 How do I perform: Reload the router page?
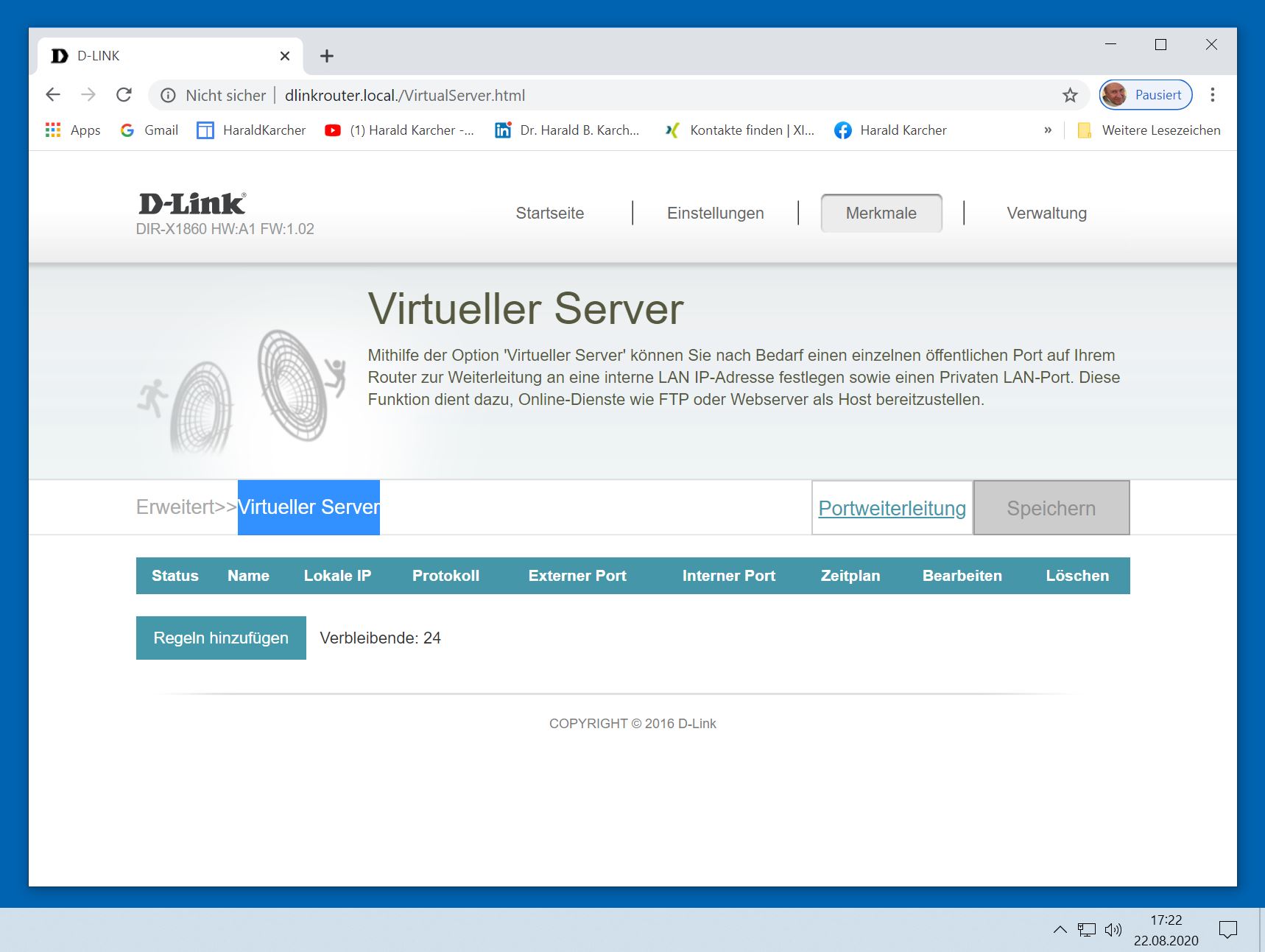(124, 95)
